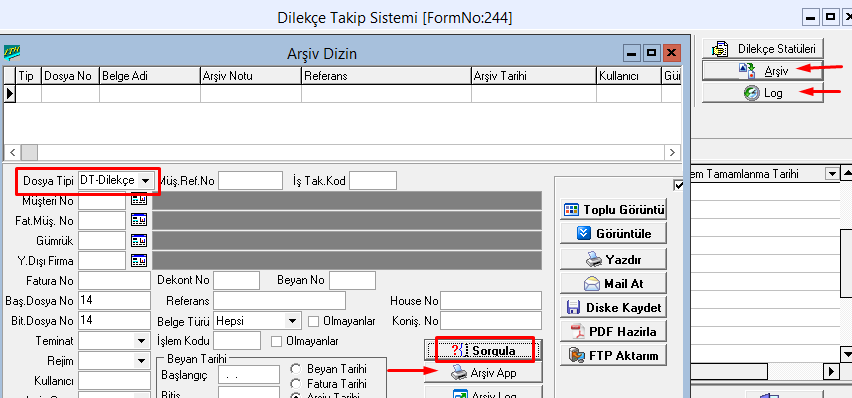Click the Fat.Müş. No input field
852x398 pixels.
tap(102, 220)
